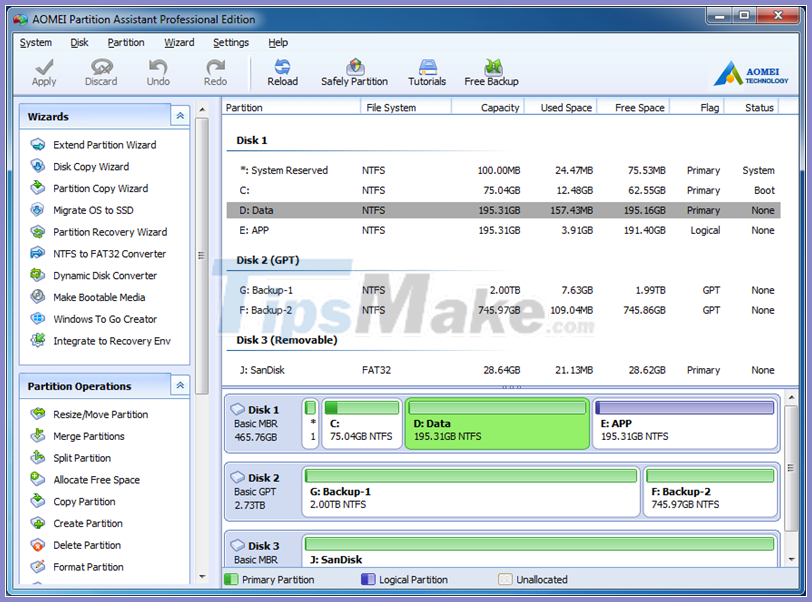Viewport: 812px width, 602px height.
Task: Open the Disk menu
Action: 78,42
